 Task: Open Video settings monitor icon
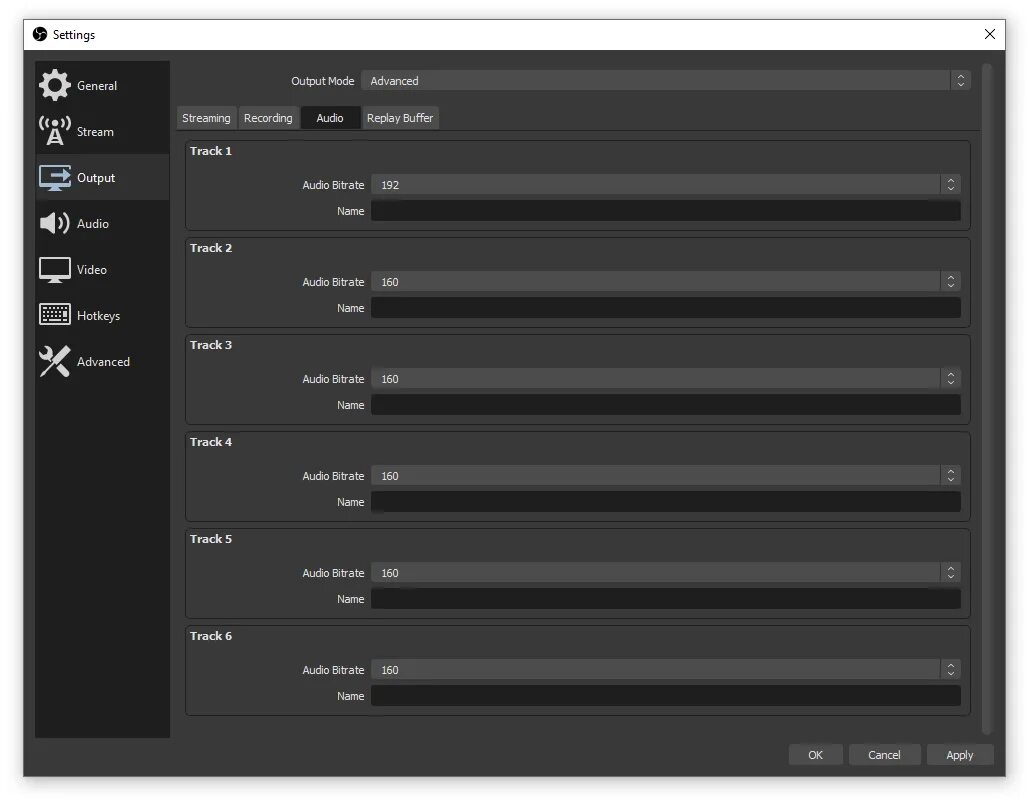point(54,270)
